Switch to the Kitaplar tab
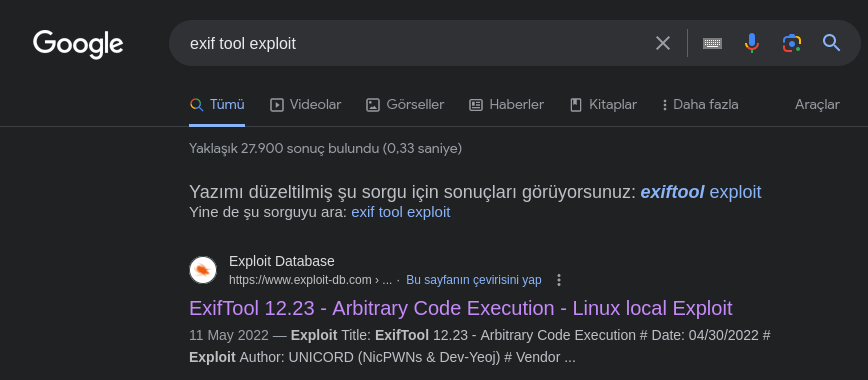 point(603,105)
